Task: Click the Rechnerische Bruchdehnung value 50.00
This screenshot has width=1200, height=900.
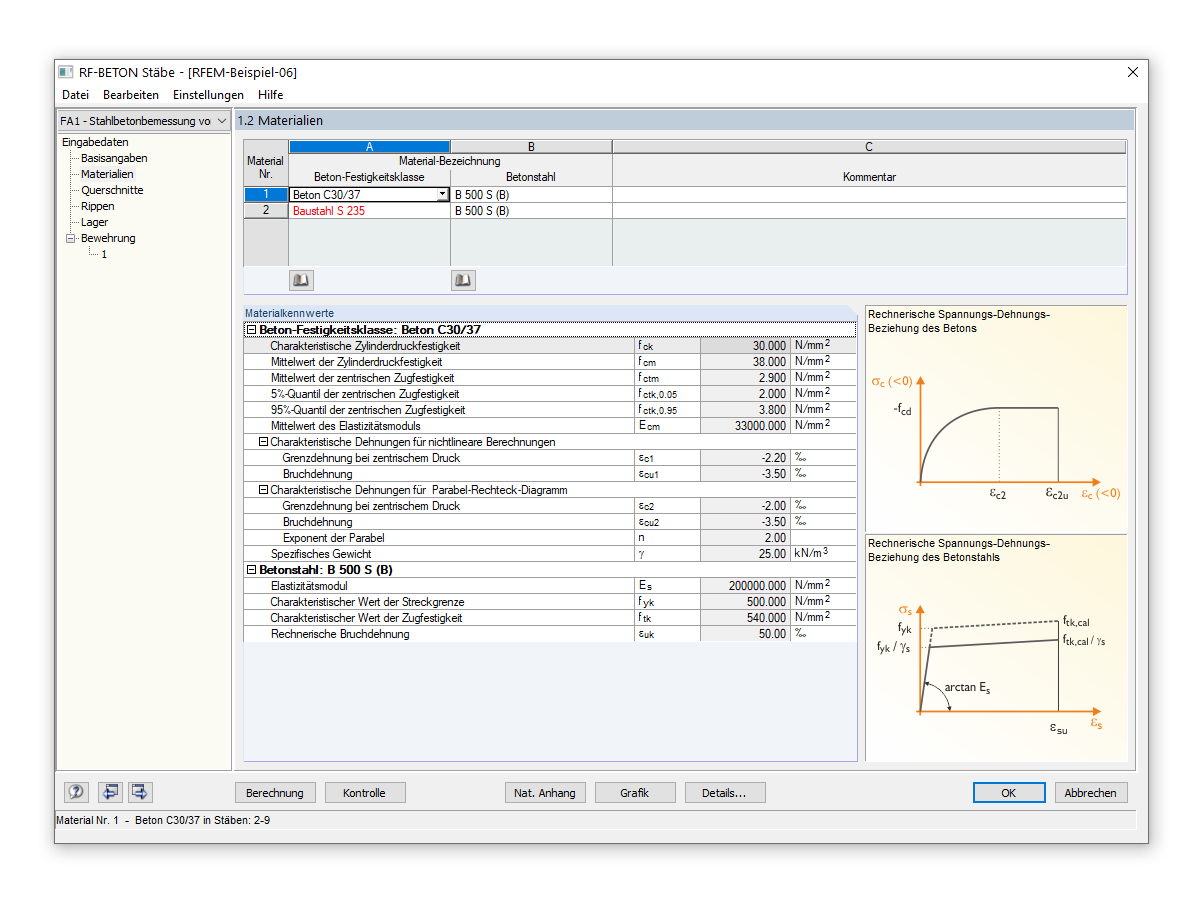Action: [x=745, y=633]
